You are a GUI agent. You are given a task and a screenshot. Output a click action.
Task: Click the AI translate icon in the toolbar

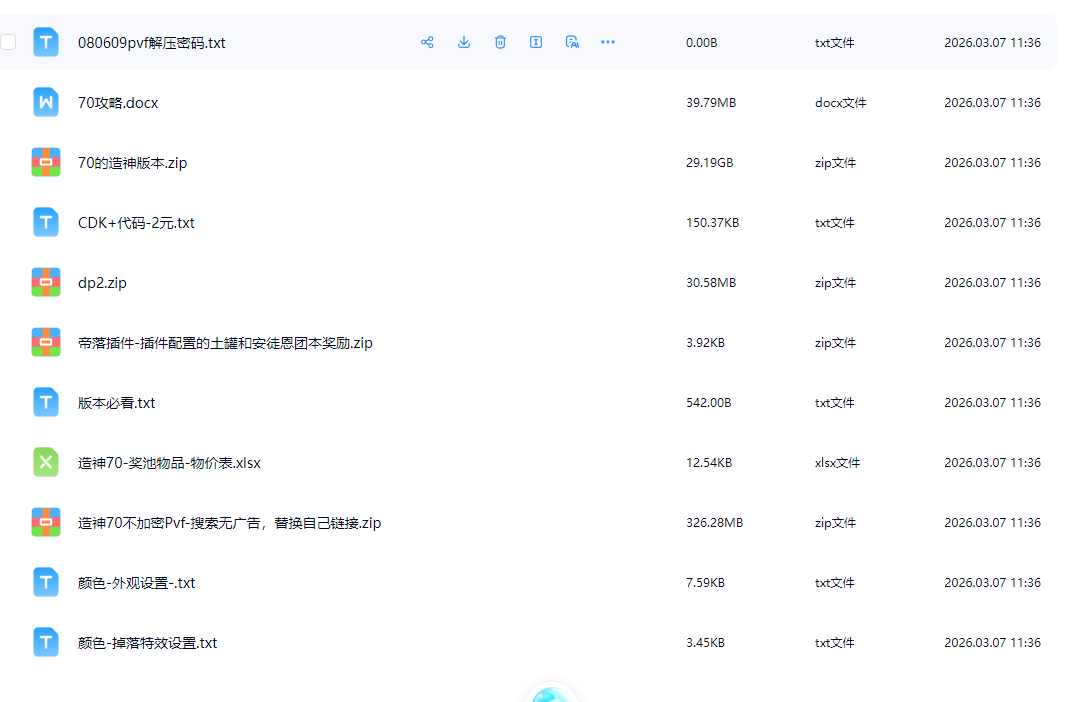[571, 42]
